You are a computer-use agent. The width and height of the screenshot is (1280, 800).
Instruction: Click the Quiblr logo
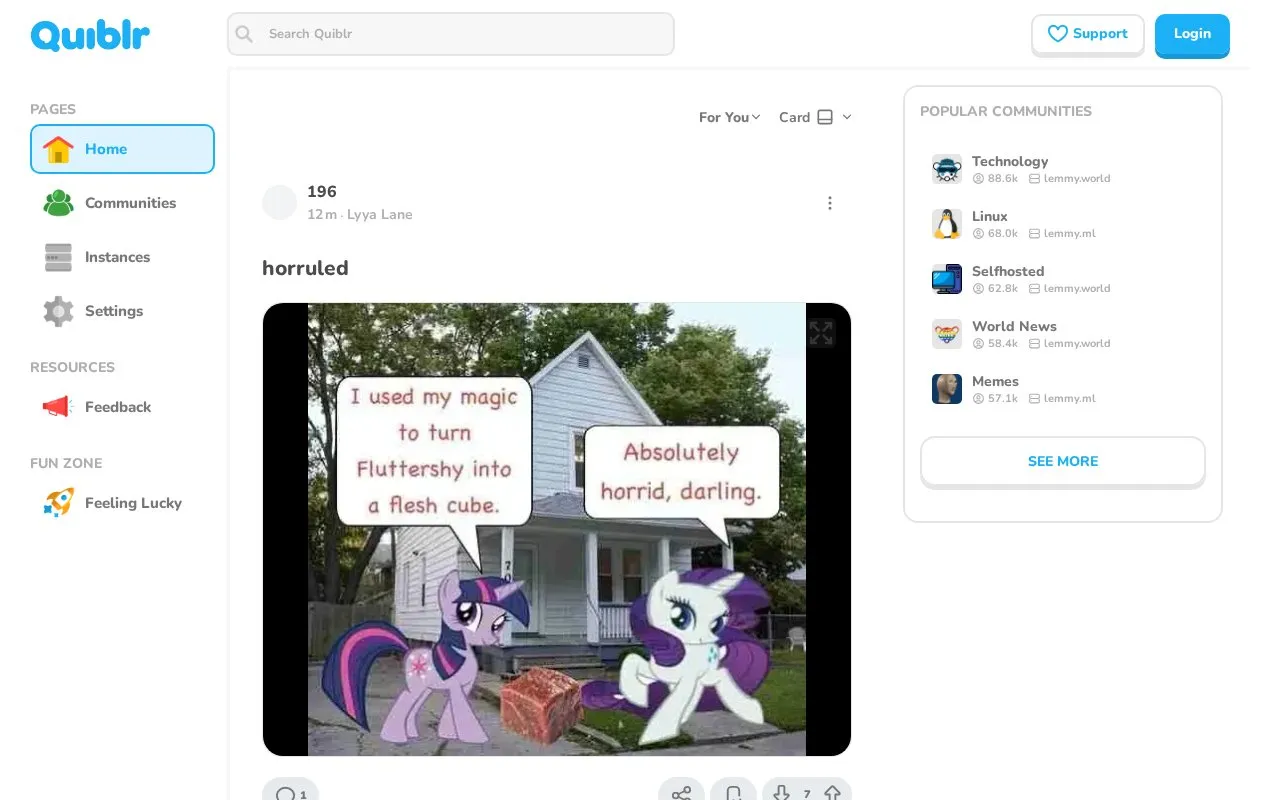point(90,35)
